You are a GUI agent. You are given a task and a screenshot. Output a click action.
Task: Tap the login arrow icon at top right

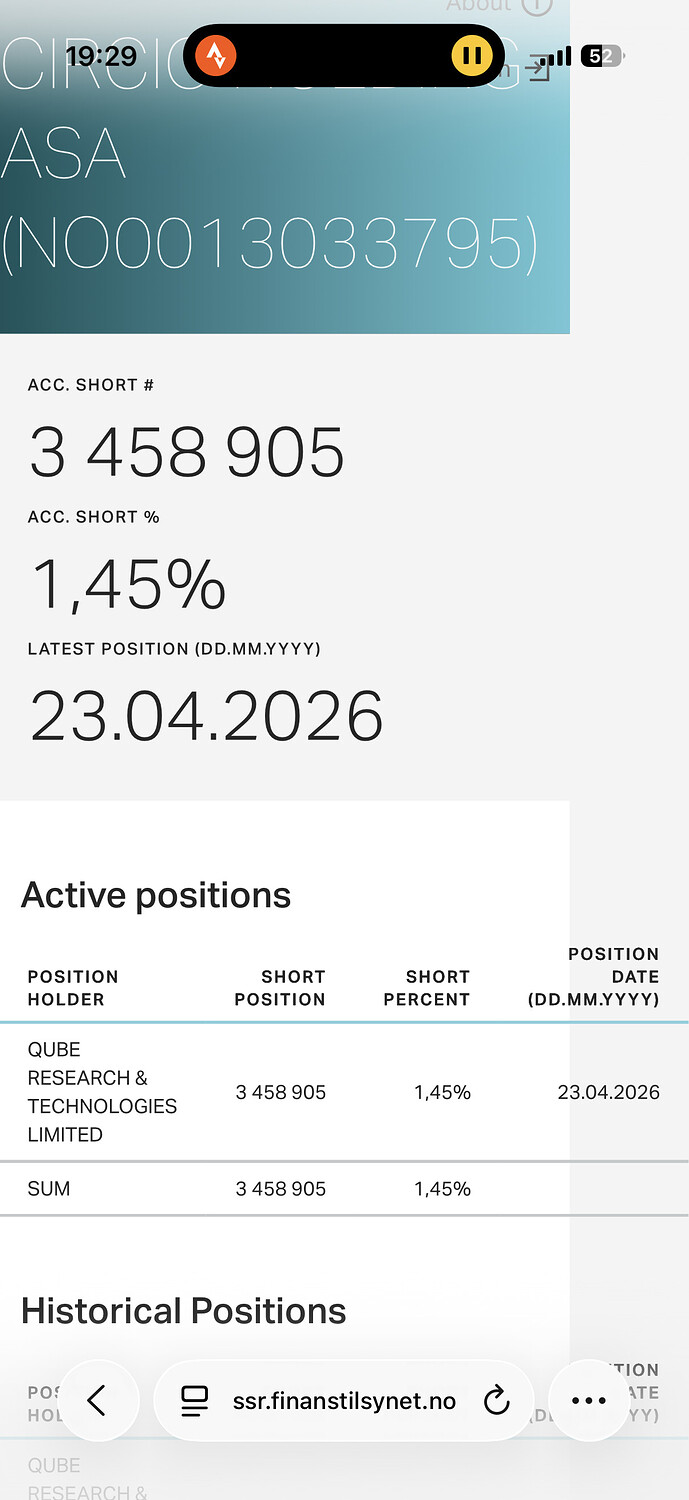click(x=540, y=70)
